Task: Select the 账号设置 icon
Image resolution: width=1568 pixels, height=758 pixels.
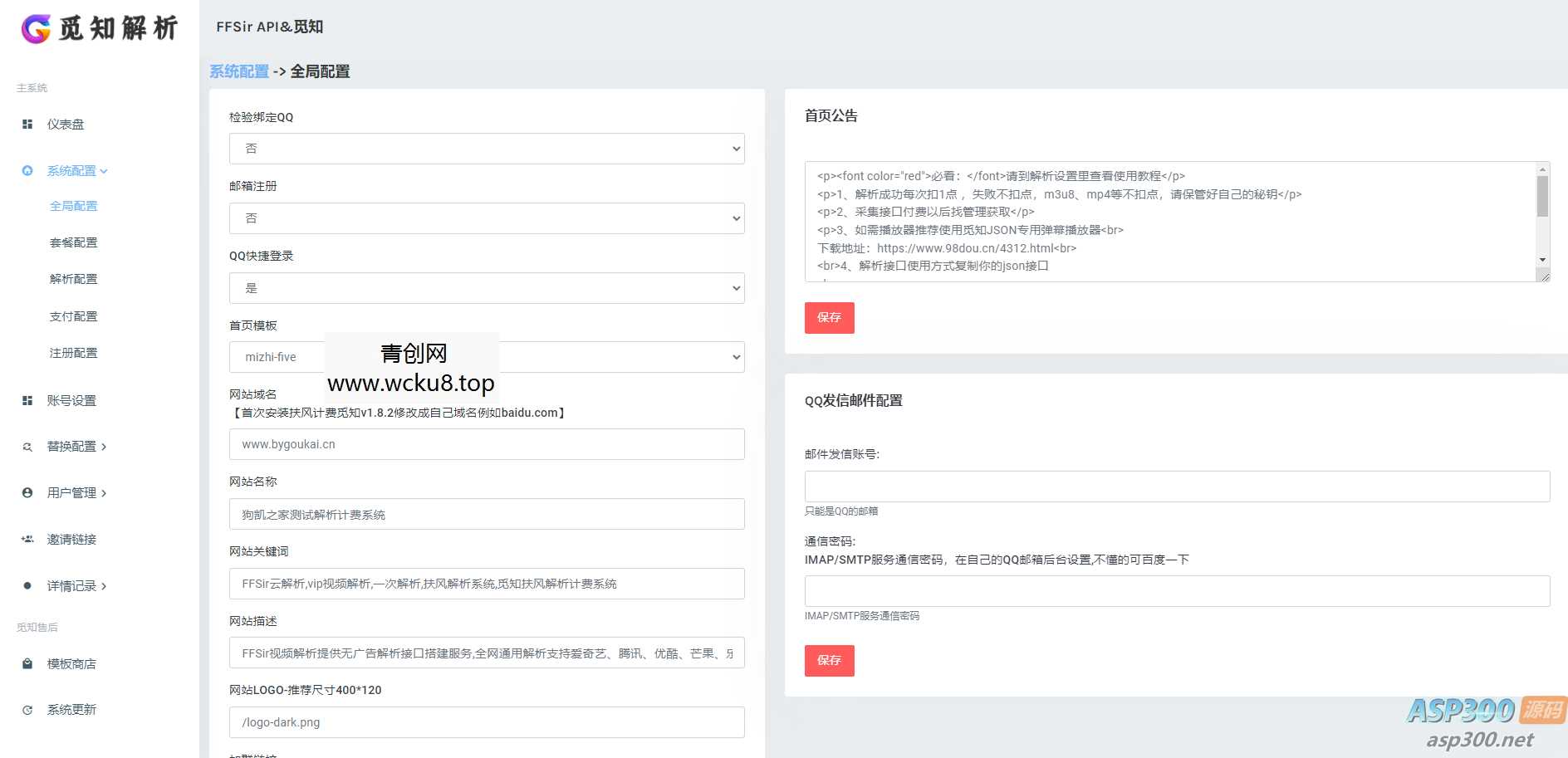Action: click(27, 399)
